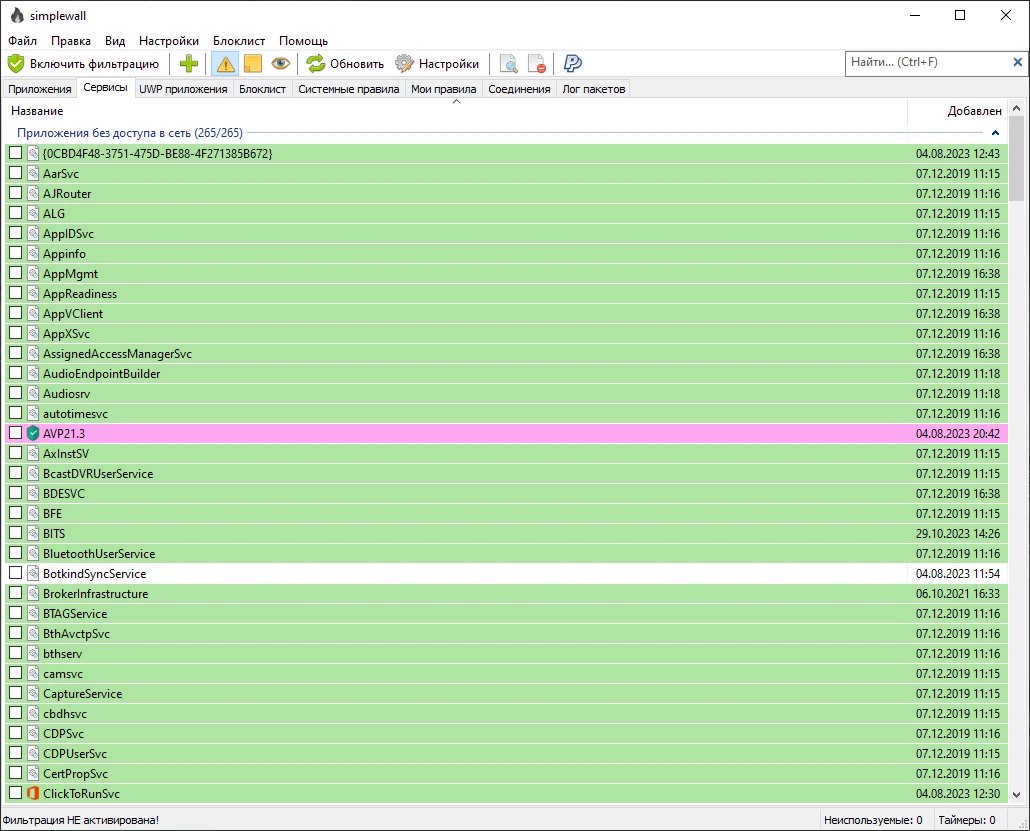This screenshot has height=831, width=1030.
Task: Click the clear log document icon
Action: click(x=537, y=64)
